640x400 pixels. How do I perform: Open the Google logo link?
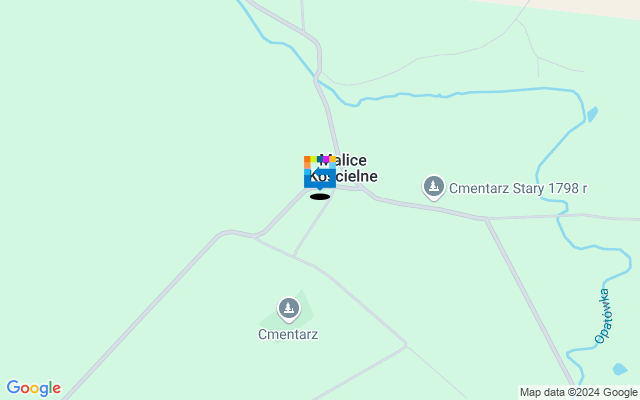pyautogui.click(x=33, y=388)
